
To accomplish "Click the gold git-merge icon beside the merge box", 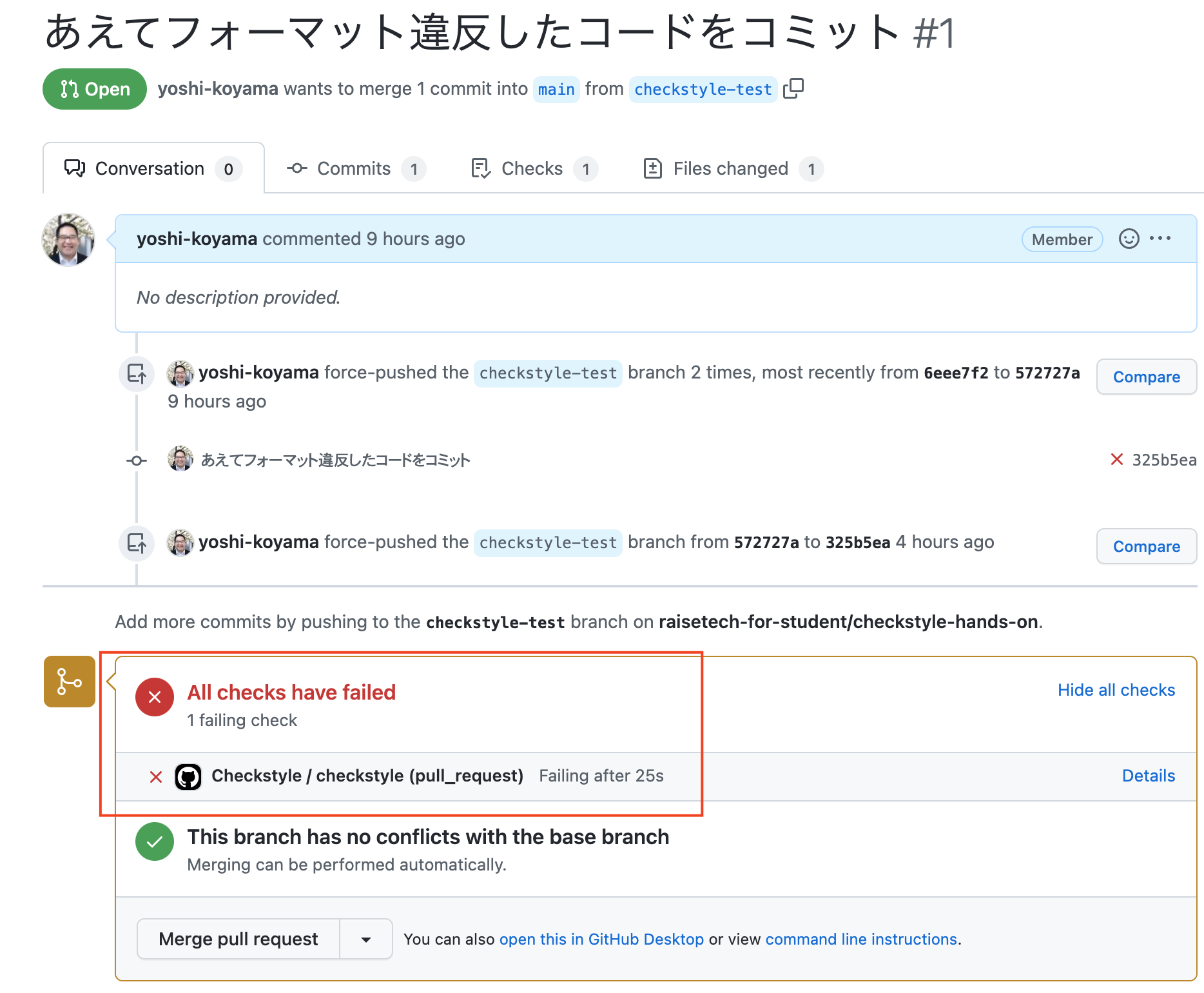I will 68,682.
